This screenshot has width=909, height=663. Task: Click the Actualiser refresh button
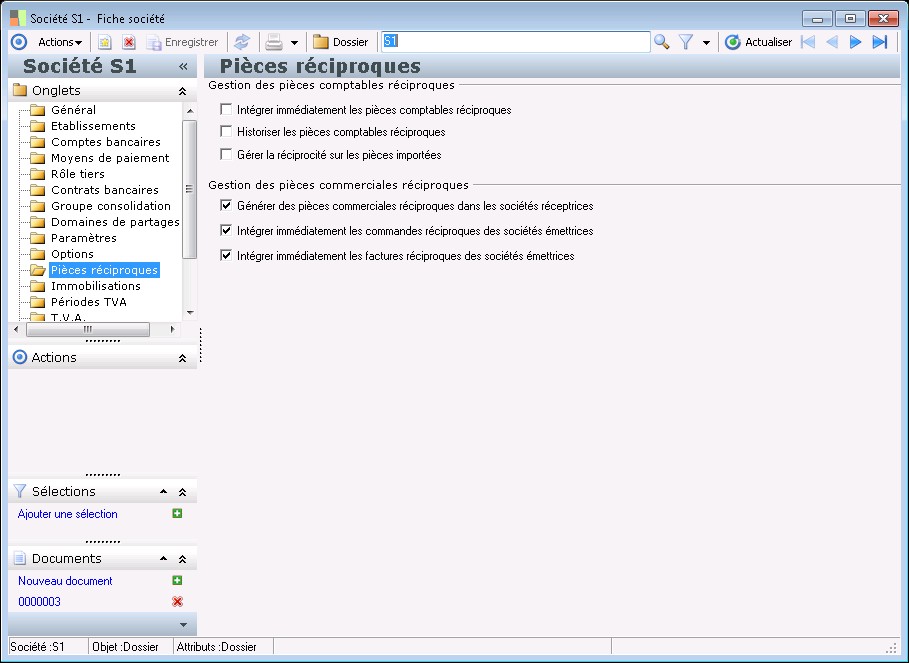point(758,42)
